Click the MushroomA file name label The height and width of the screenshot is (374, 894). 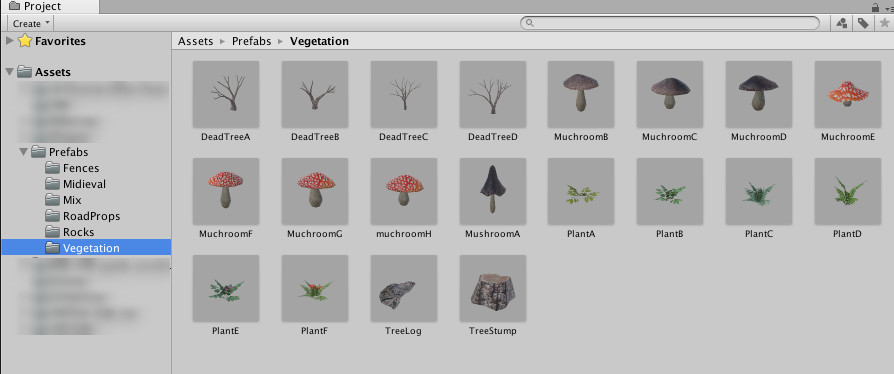click(x=493, y=234)
